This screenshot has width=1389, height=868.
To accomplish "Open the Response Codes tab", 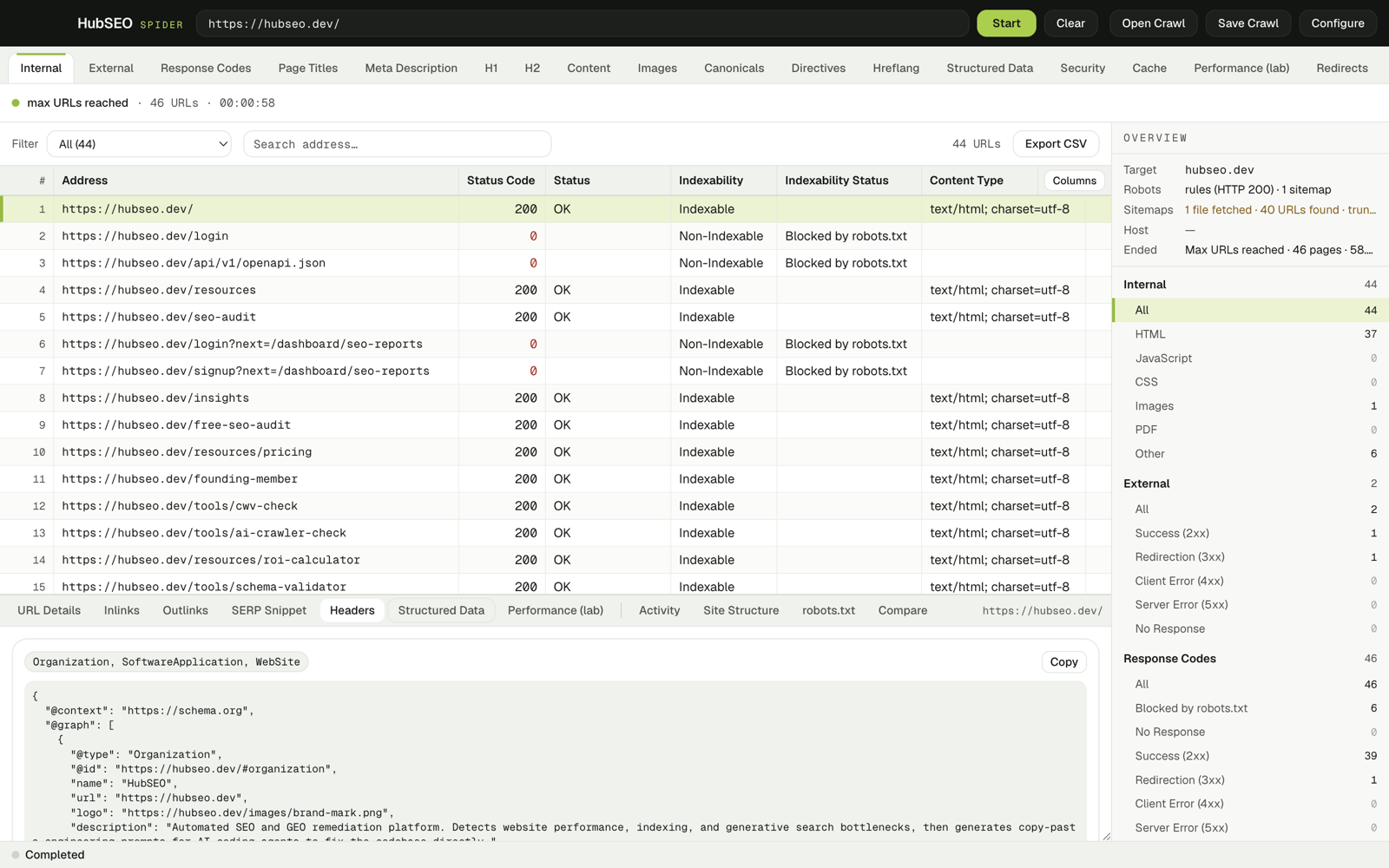I will pos(206,68).
